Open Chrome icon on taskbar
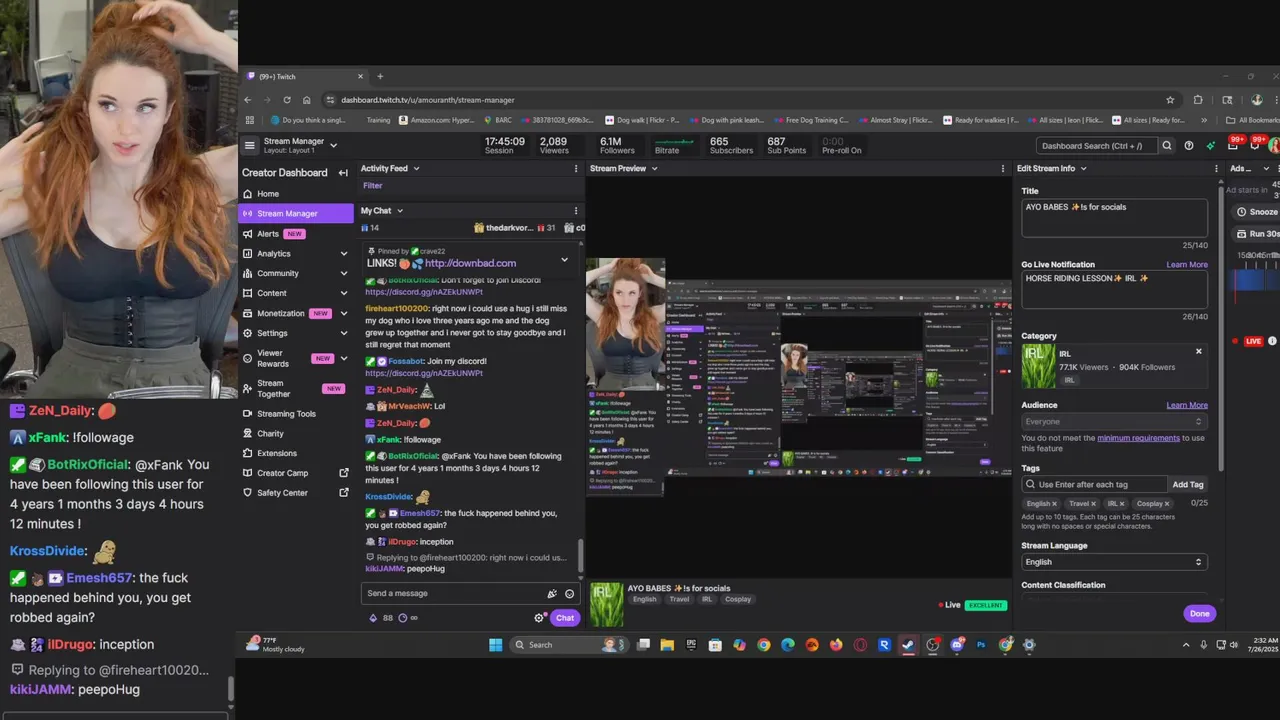The height and width of the screenshot is (720, 1280). click(x=763, y=645)
